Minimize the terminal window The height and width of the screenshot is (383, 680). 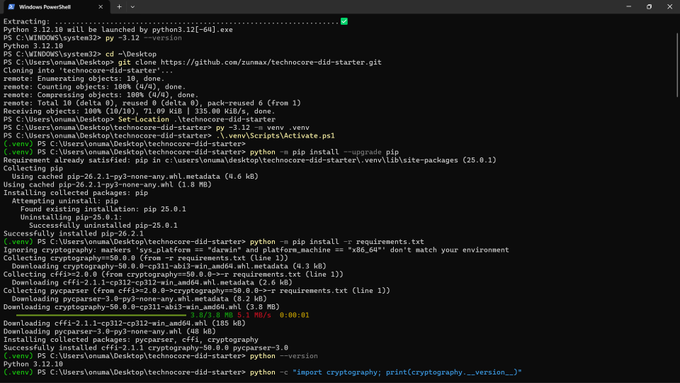point(629,7)
